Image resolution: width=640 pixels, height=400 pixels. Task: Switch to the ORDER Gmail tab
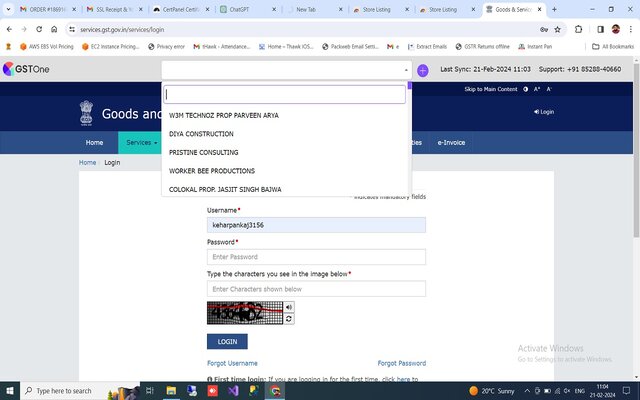49,9
